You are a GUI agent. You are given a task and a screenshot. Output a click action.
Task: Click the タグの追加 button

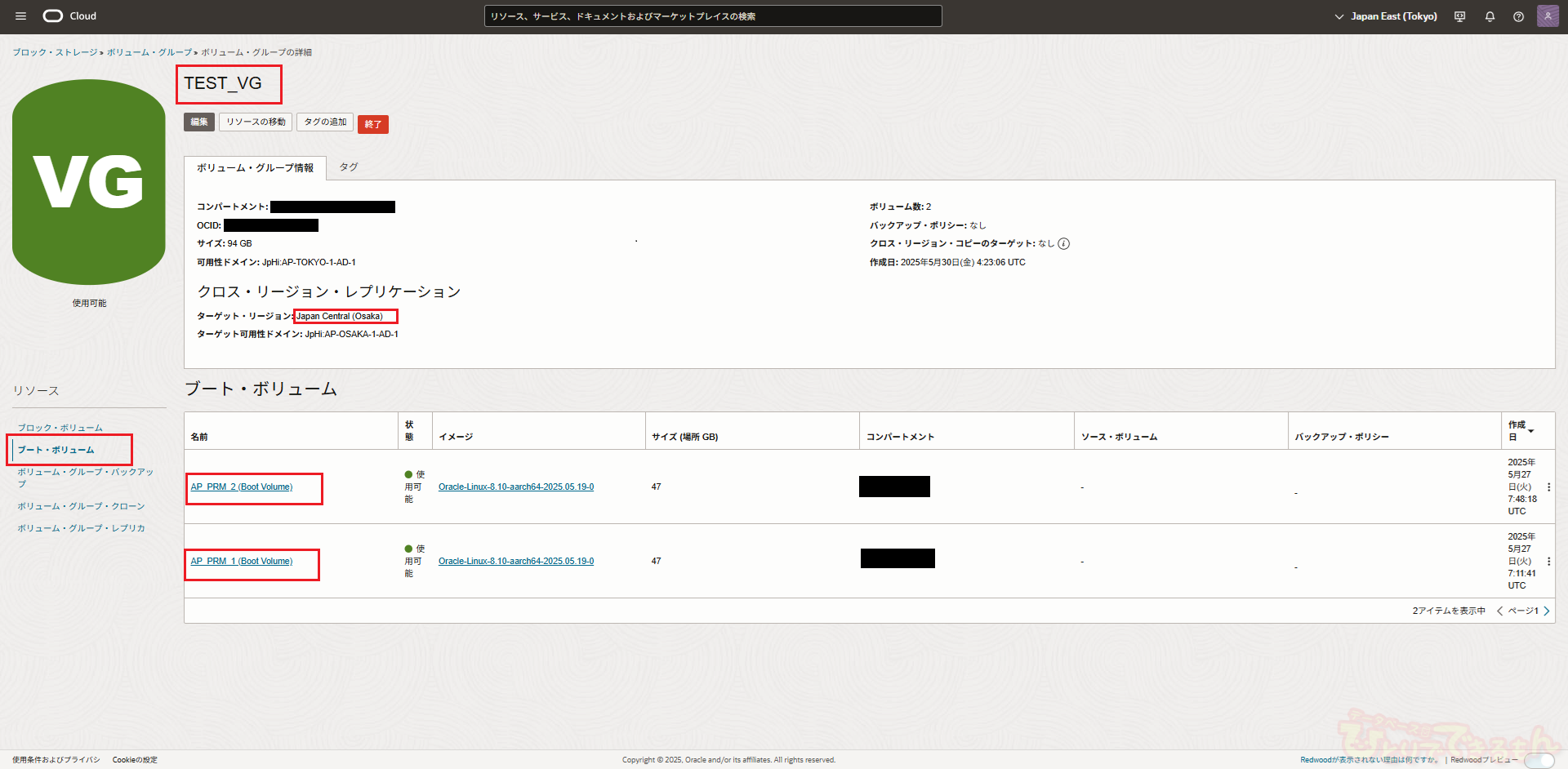point(325,122)
